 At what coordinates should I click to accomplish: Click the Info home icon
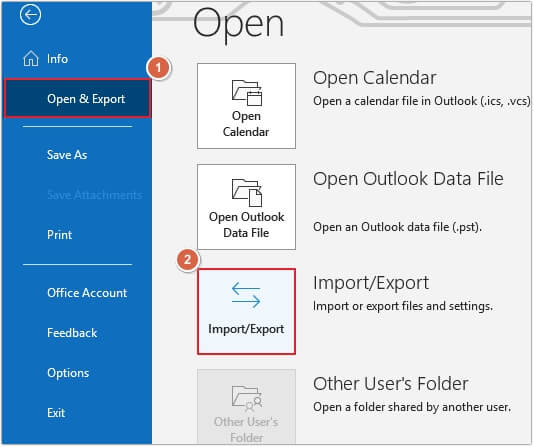(x=31, y=58)
